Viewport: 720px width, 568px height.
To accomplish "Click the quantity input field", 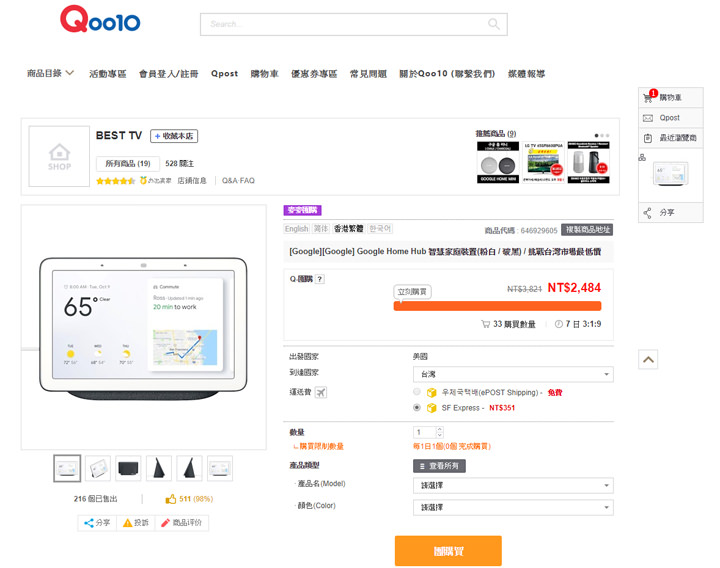I will pos(425,432).
